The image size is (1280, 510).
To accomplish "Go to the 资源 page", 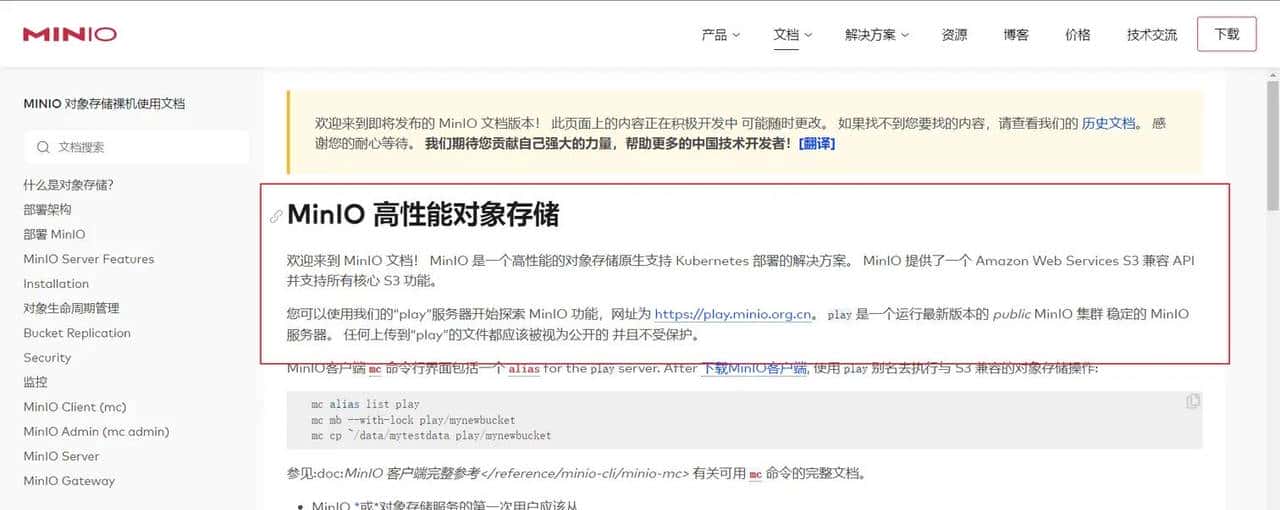I will point(954,34).
